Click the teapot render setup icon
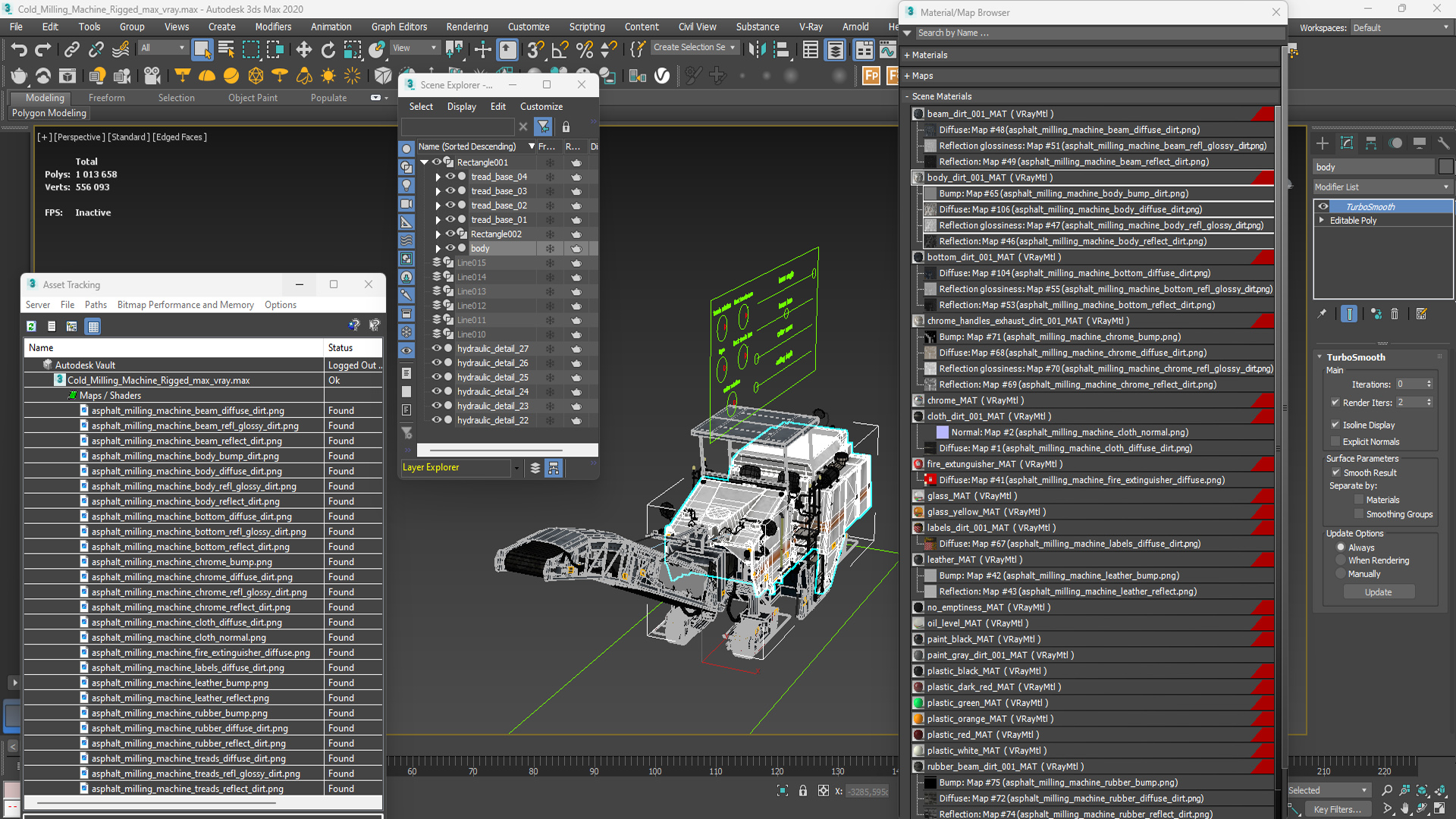1456x819 pixels. (19, 76)
